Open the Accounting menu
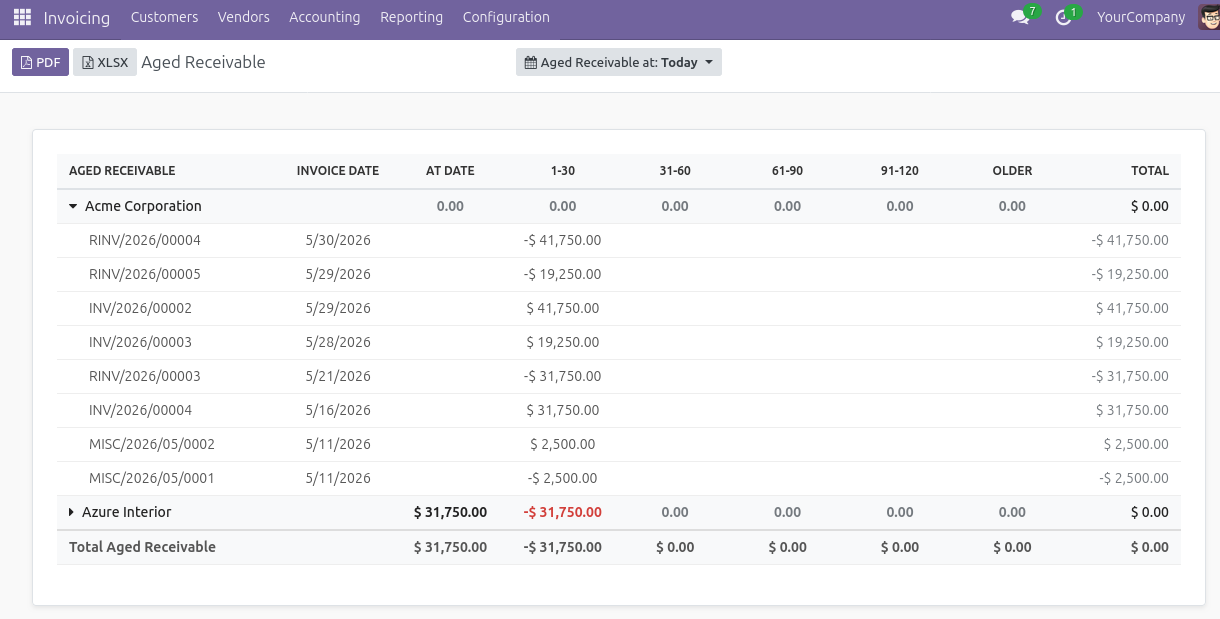 pyautogui.click(x=324, y=17)
